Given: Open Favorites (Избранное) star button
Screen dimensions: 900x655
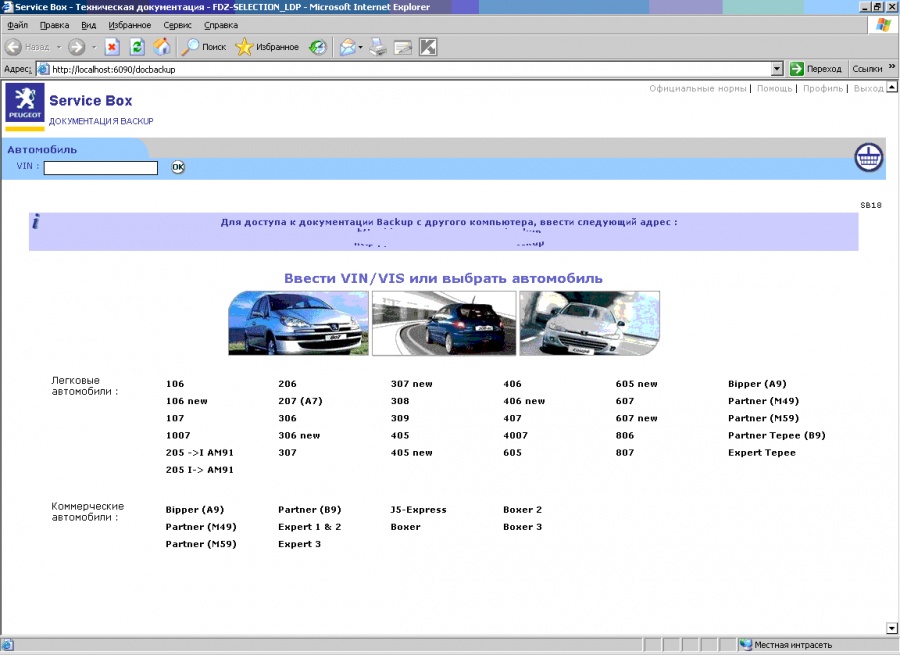Looking at the screenshot, I should click(x=267, y=47).
